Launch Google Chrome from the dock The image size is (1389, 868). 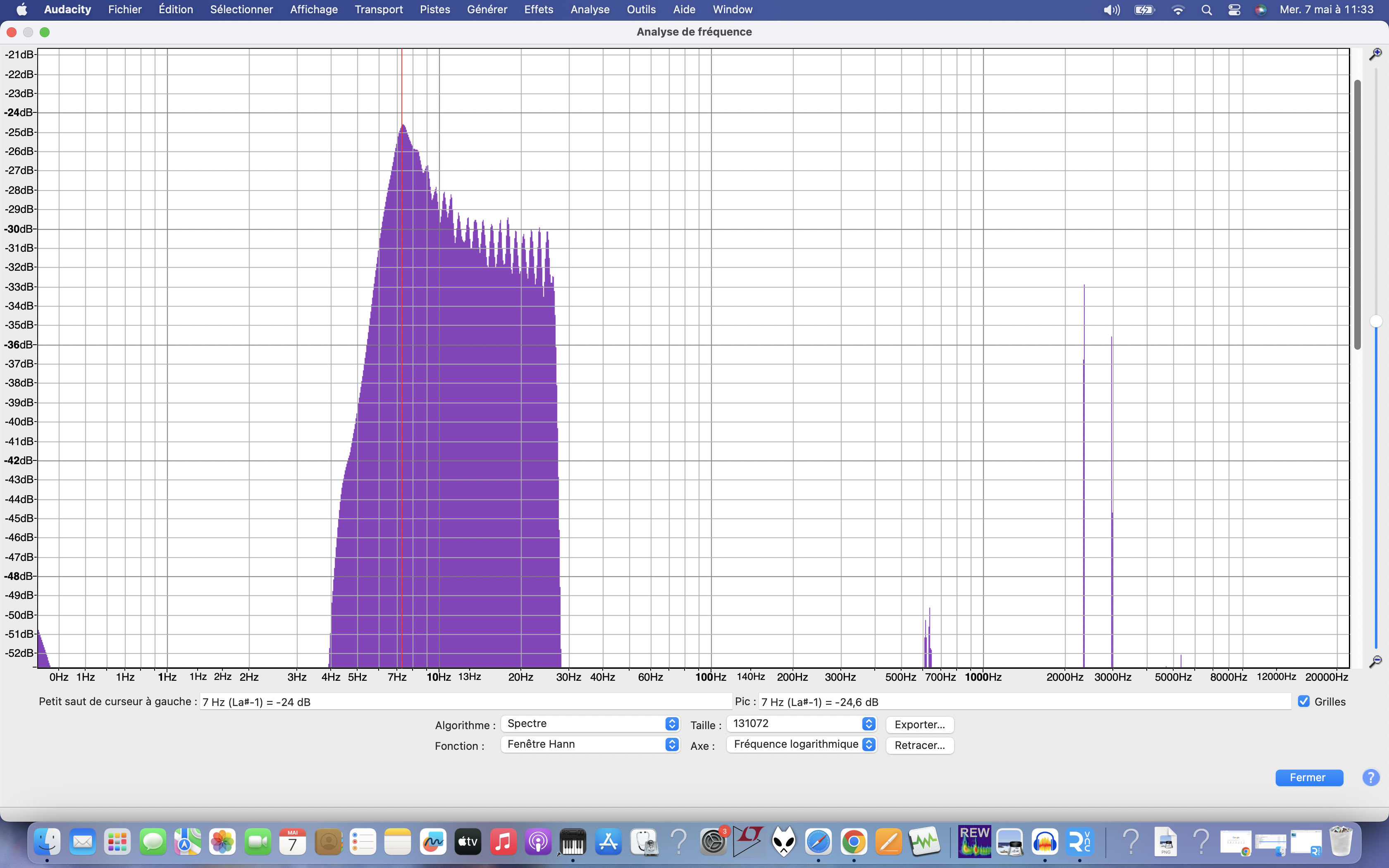pyautogui.click(x=854, y=842)
